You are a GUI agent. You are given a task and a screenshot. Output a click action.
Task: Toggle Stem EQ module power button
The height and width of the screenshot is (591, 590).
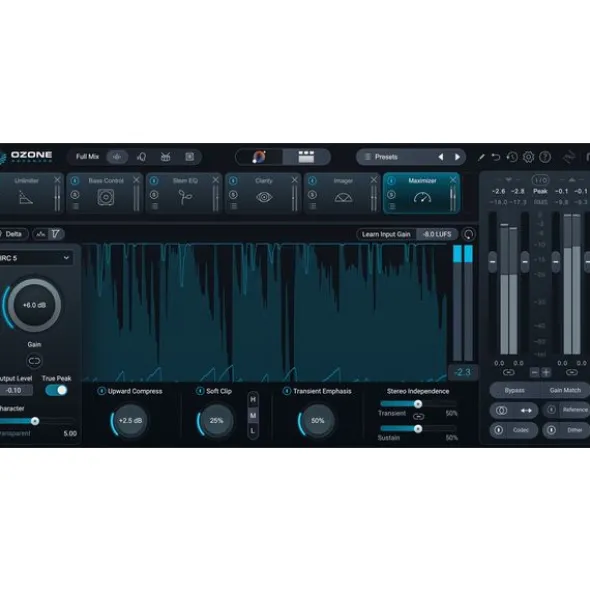tap(154, 181)
